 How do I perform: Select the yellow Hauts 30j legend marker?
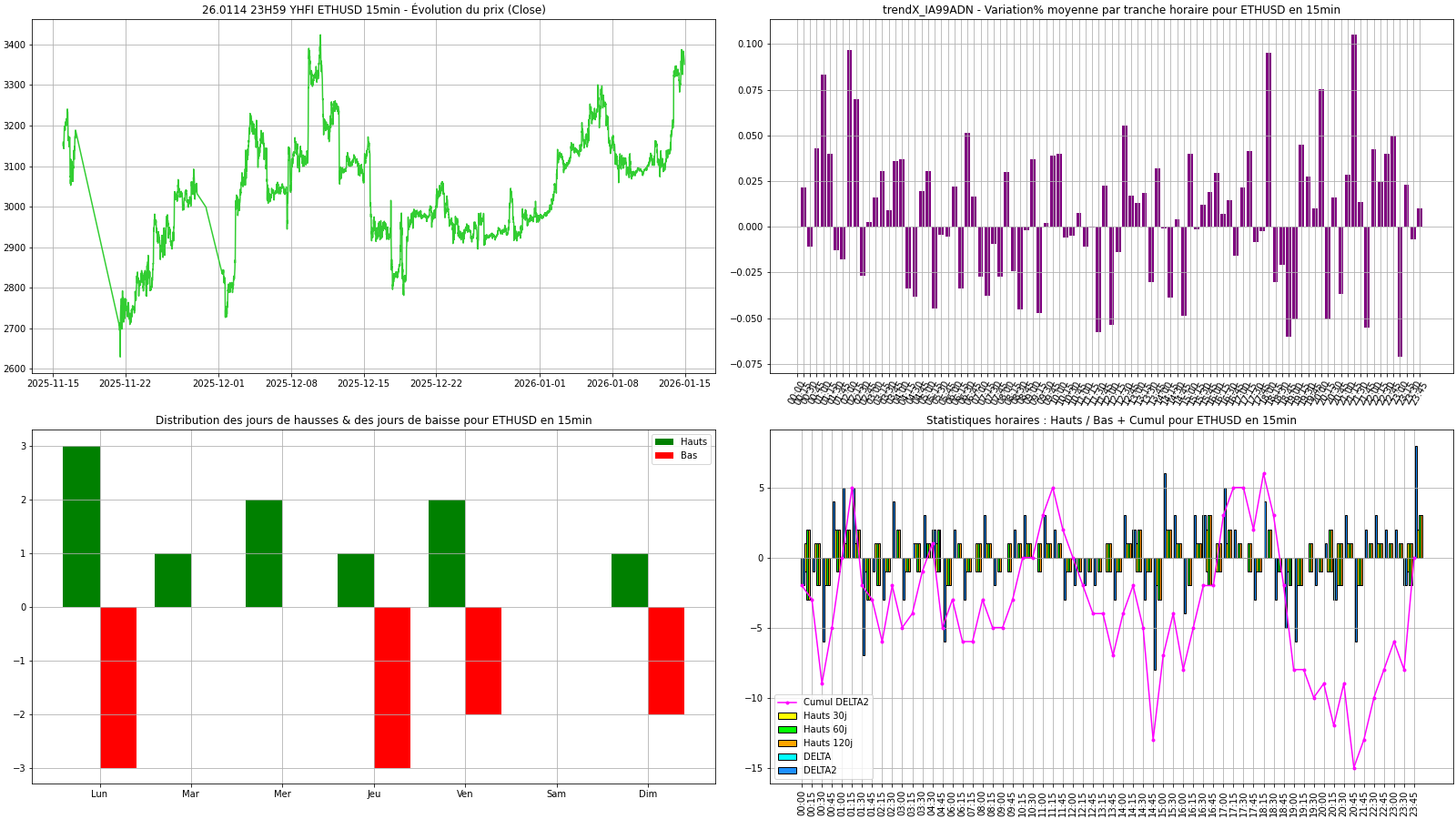787,716
